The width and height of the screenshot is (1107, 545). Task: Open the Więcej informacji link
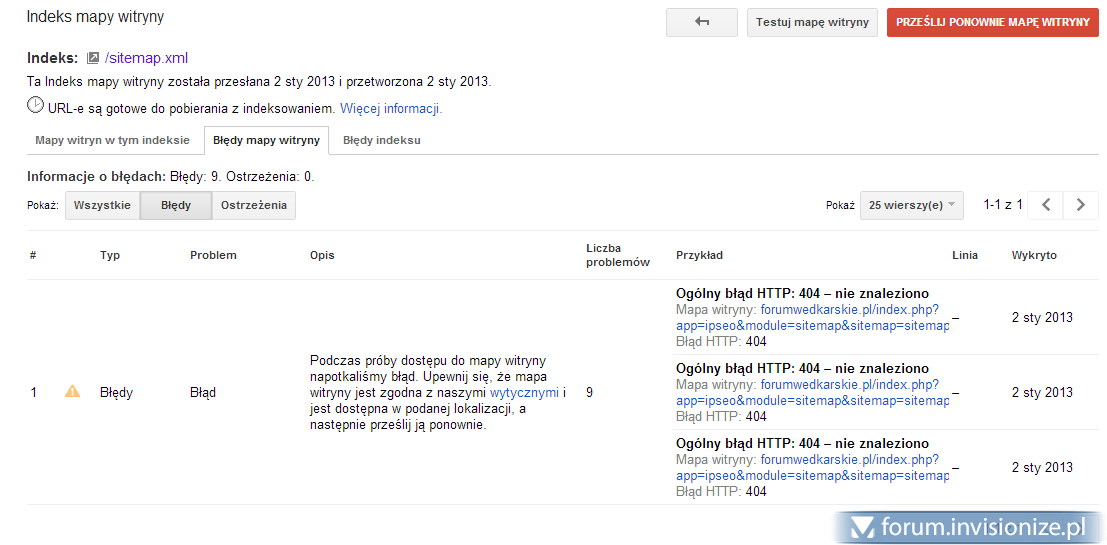coord(391,108)
